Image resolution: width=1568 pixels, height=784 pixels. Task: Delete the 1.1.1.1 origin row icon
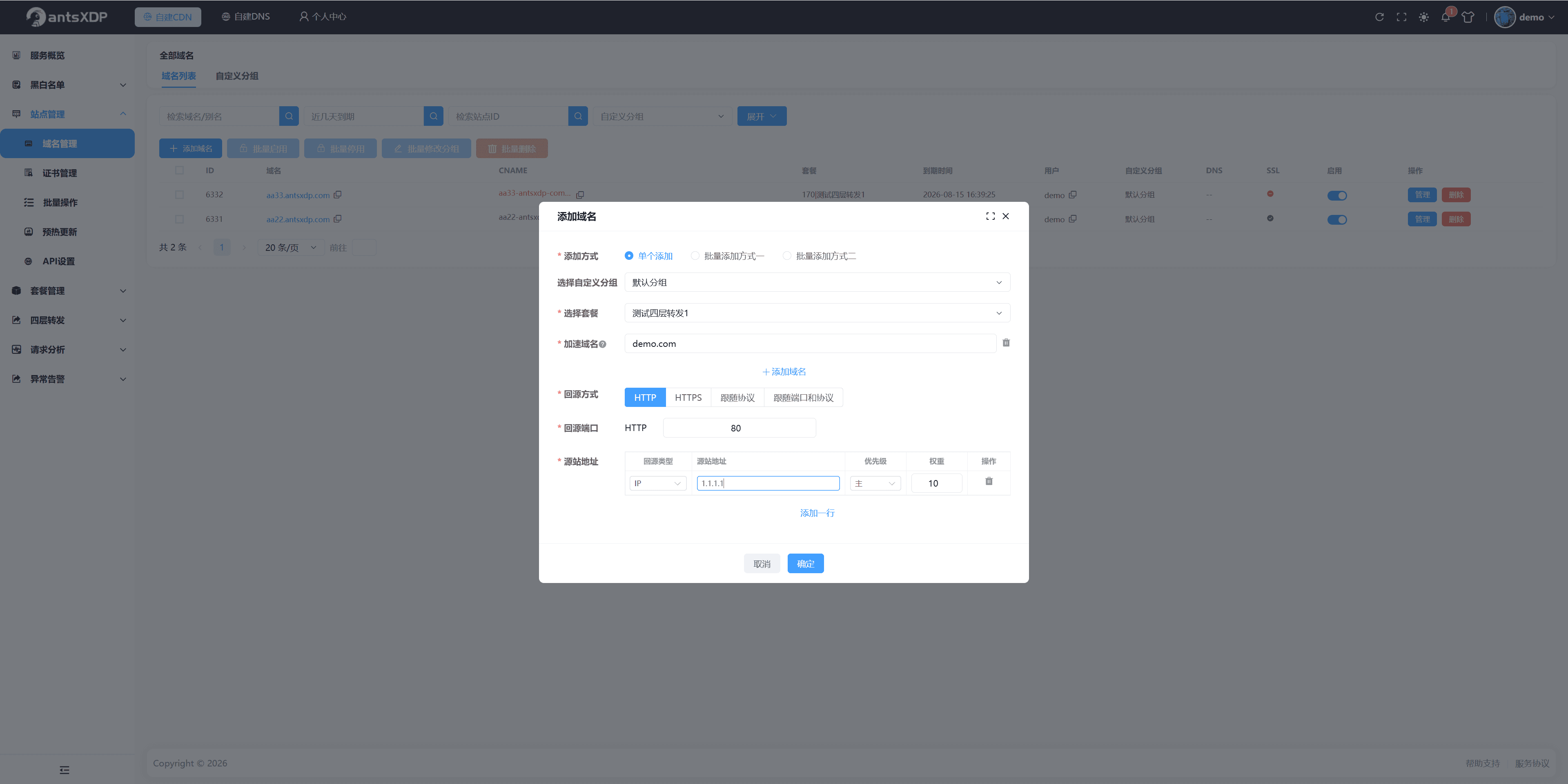[989, 481]
